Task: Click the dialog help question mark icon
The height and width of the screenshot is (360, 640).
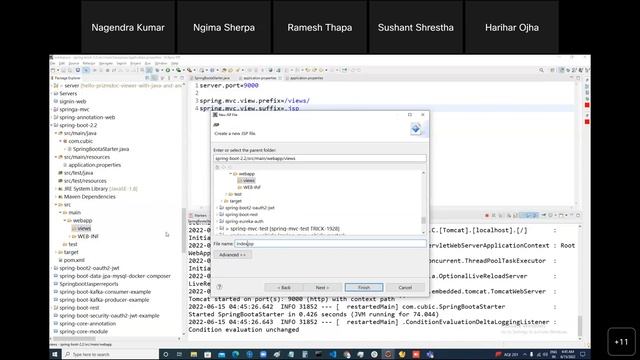Action: point(219,287)
